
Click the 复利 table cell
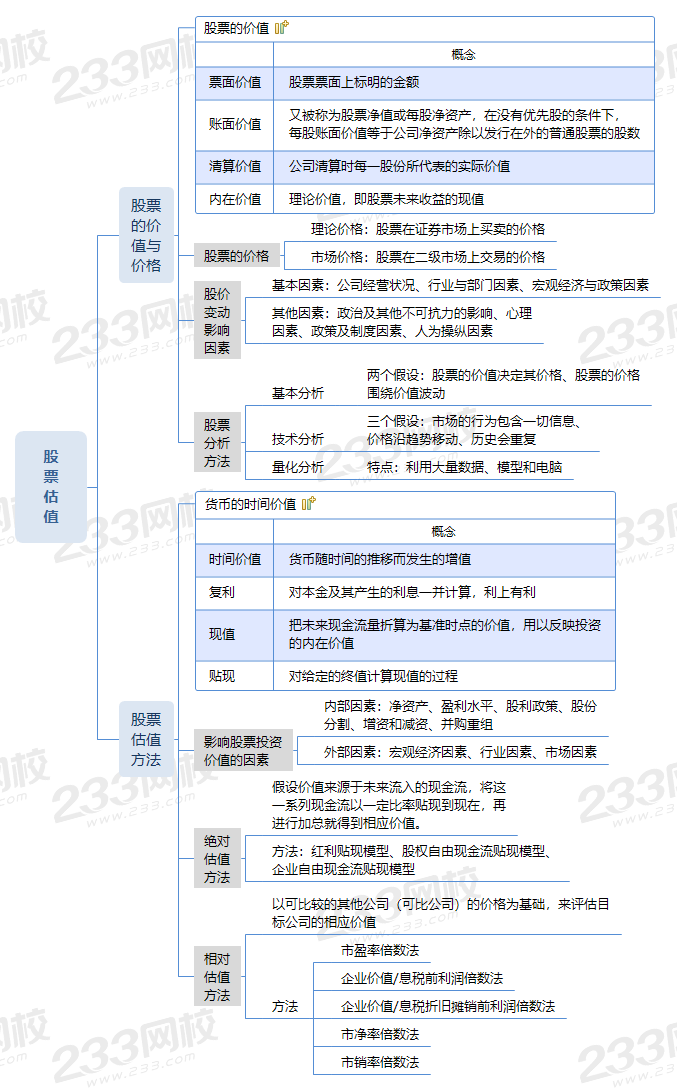[x=235, y=592]
